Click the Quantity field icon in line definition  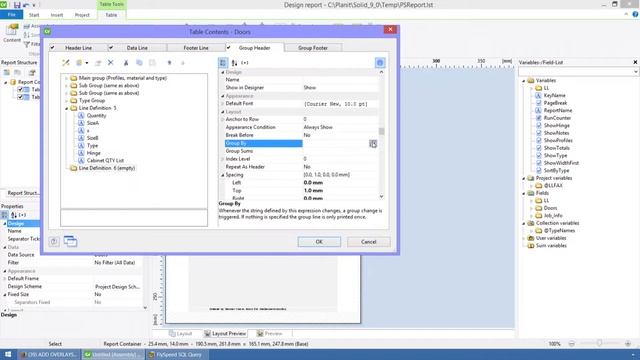pos(81,116)
